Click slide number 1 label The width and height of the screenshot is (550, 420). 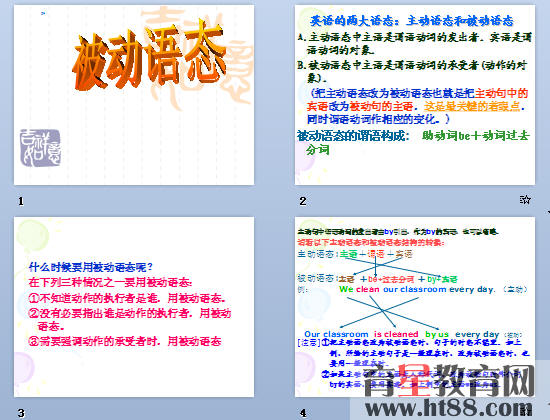pos(21,201)
